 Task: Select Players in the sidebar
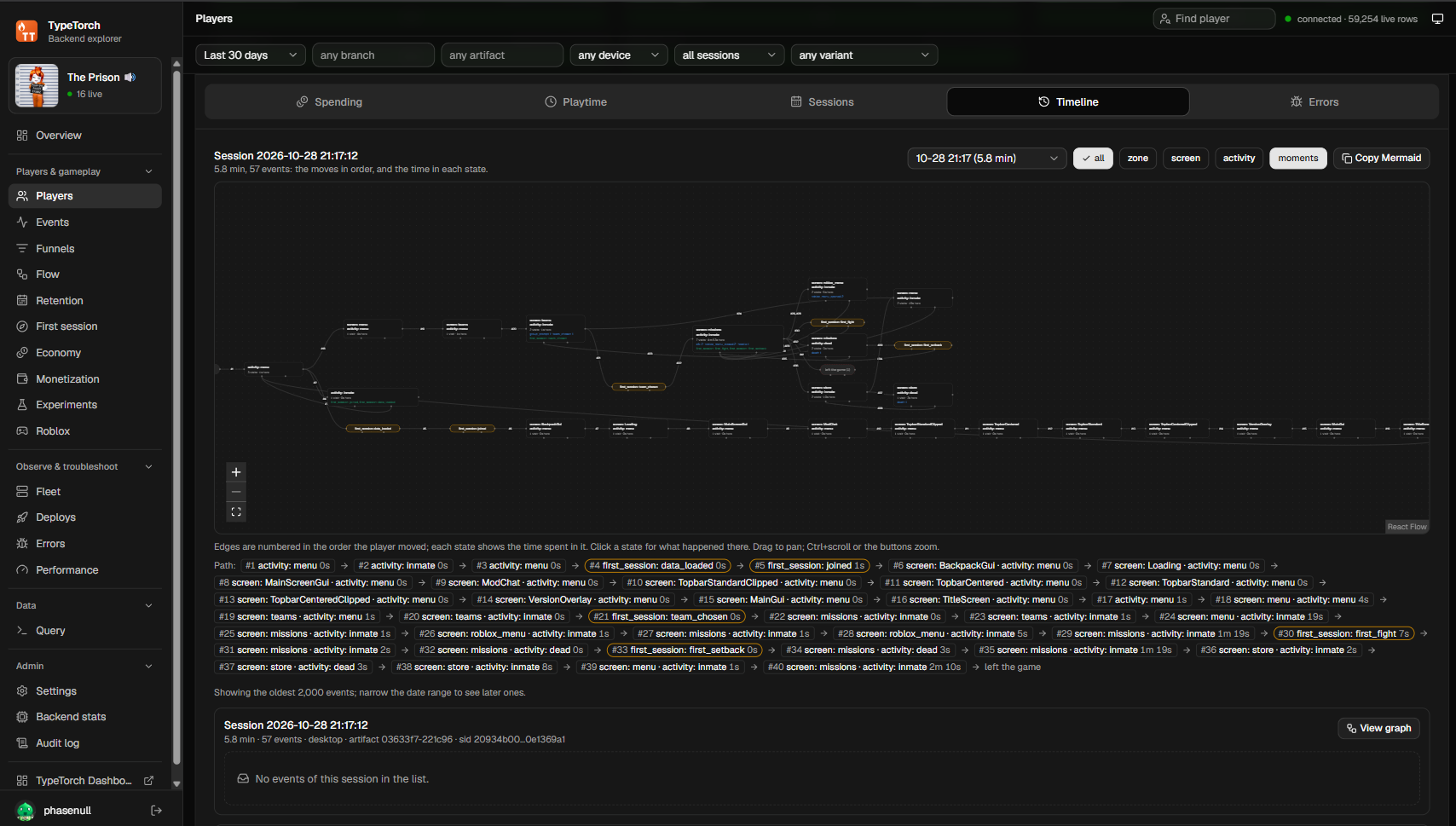coord(85,196)
